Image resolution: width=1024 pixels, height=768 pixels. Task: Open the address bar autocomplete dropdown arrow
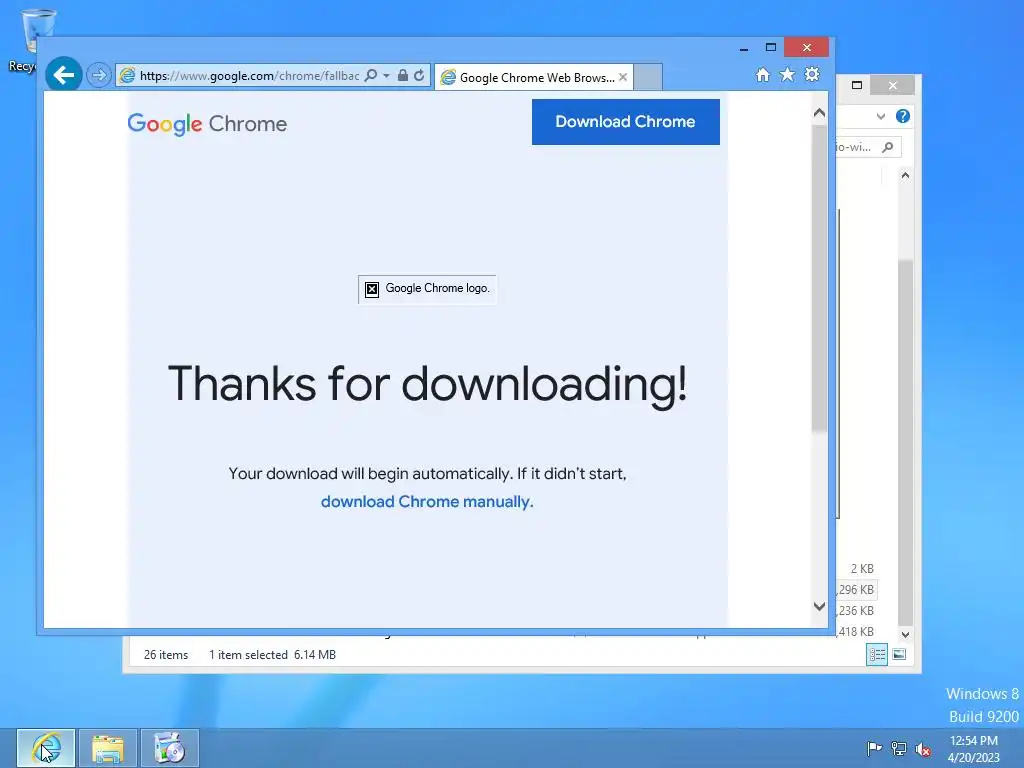(386, 76)
